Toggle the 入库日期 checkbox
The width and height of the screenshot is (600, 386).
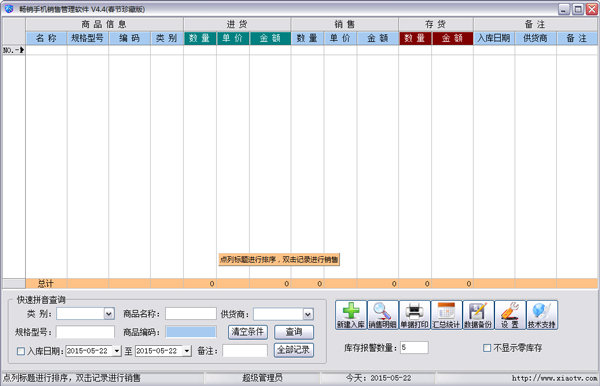point(21,351)
